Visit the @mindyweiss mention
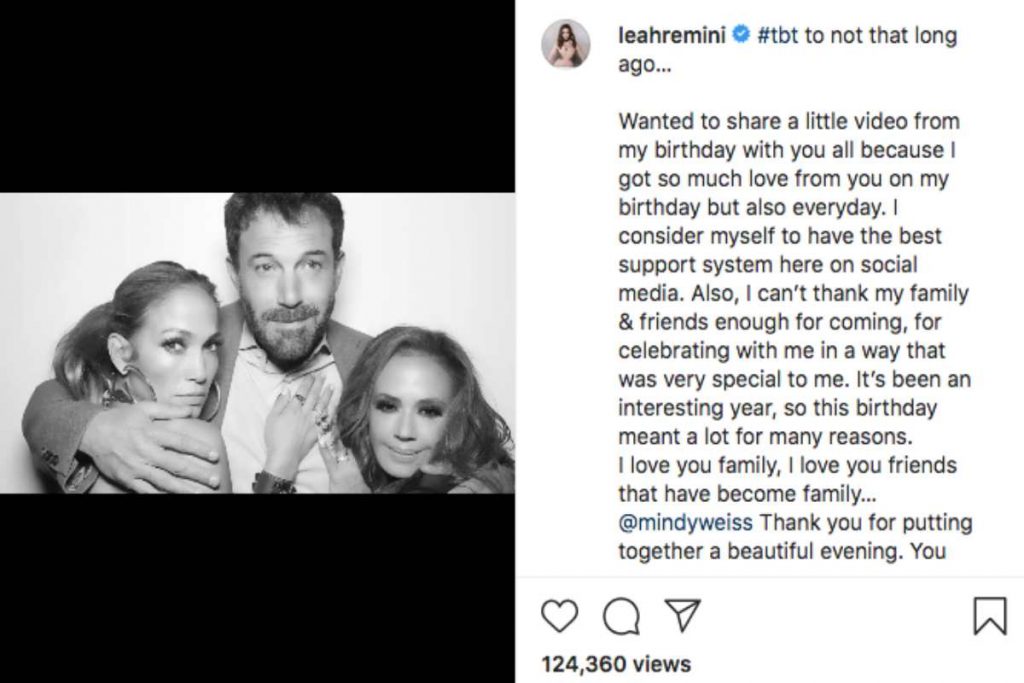 (685, 523)
